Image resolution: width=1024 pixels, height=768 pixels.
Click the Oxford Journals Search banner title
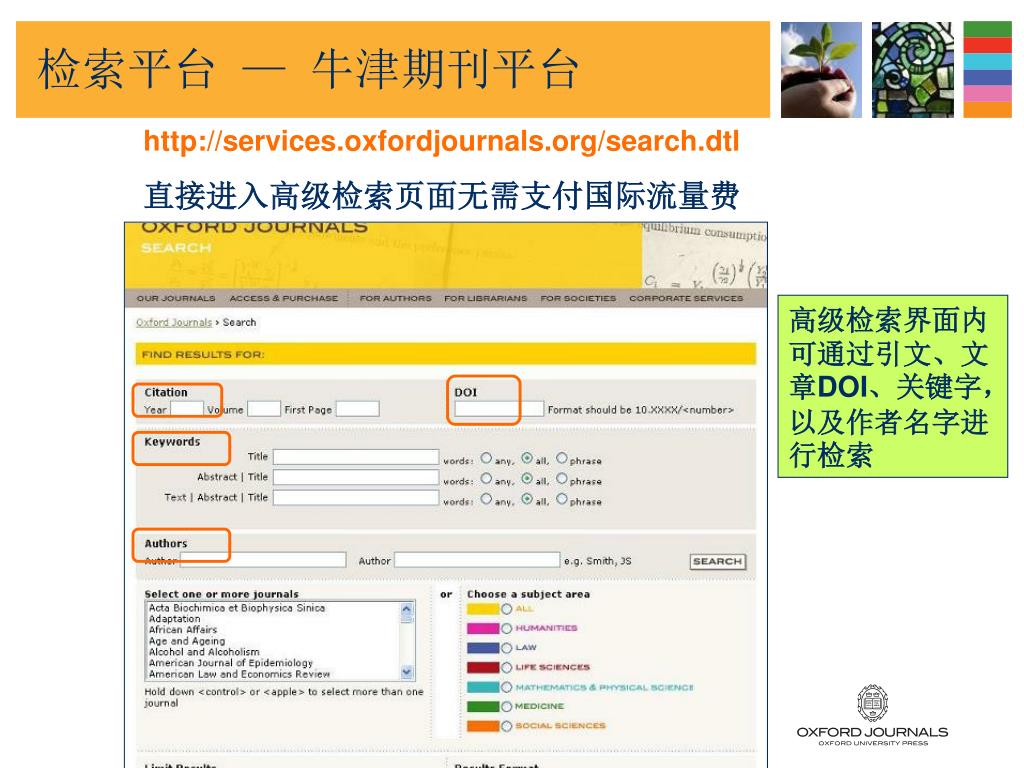click(254, 236)
